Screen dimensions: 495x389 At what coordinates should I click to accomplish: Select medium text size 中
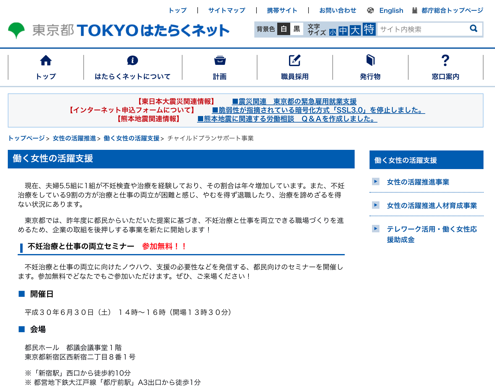(x=343, y=31)
